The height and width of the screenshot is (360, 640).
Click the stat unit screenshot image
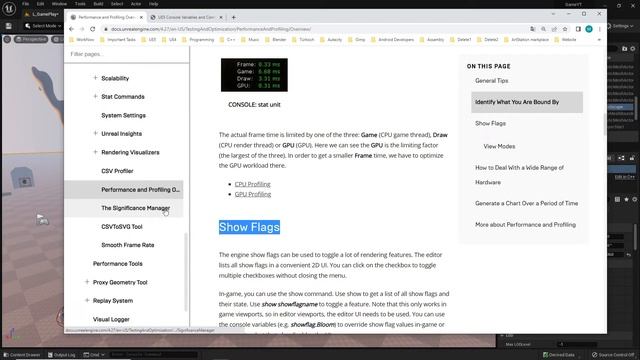(x=254, y=75)
